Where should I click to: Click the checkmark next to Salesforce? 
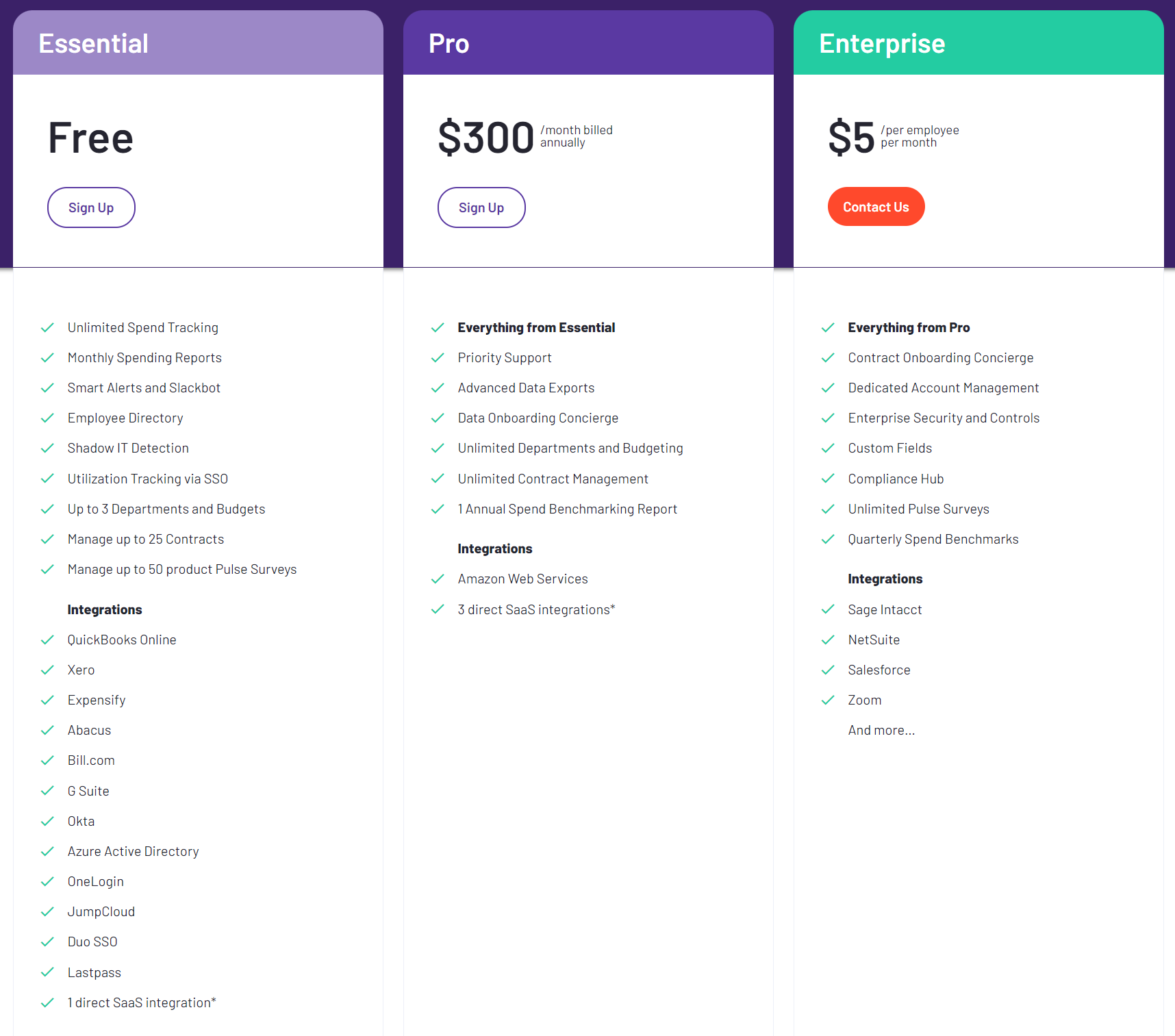pos(828,670)
